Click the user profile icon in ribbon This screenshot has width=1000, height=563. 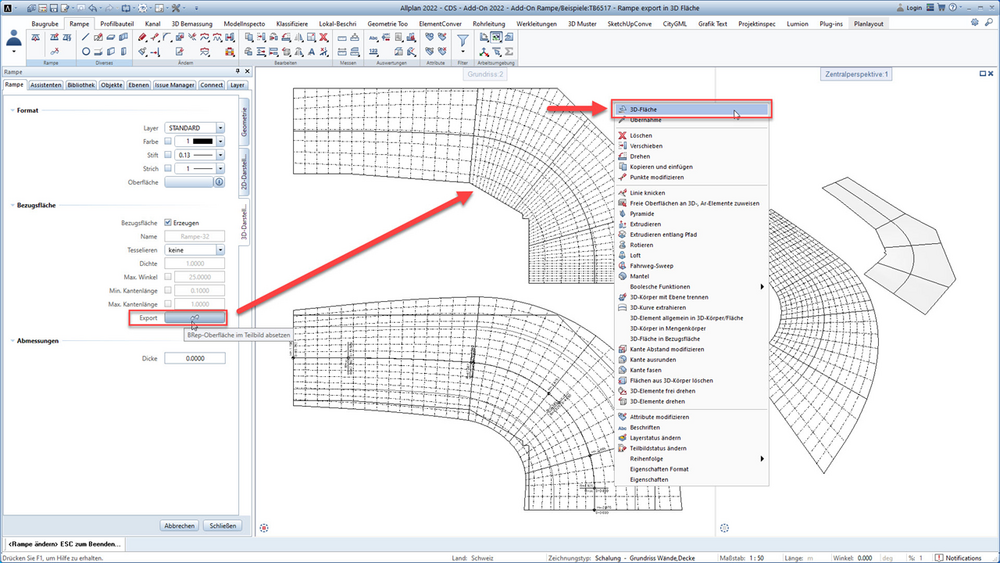13,40
